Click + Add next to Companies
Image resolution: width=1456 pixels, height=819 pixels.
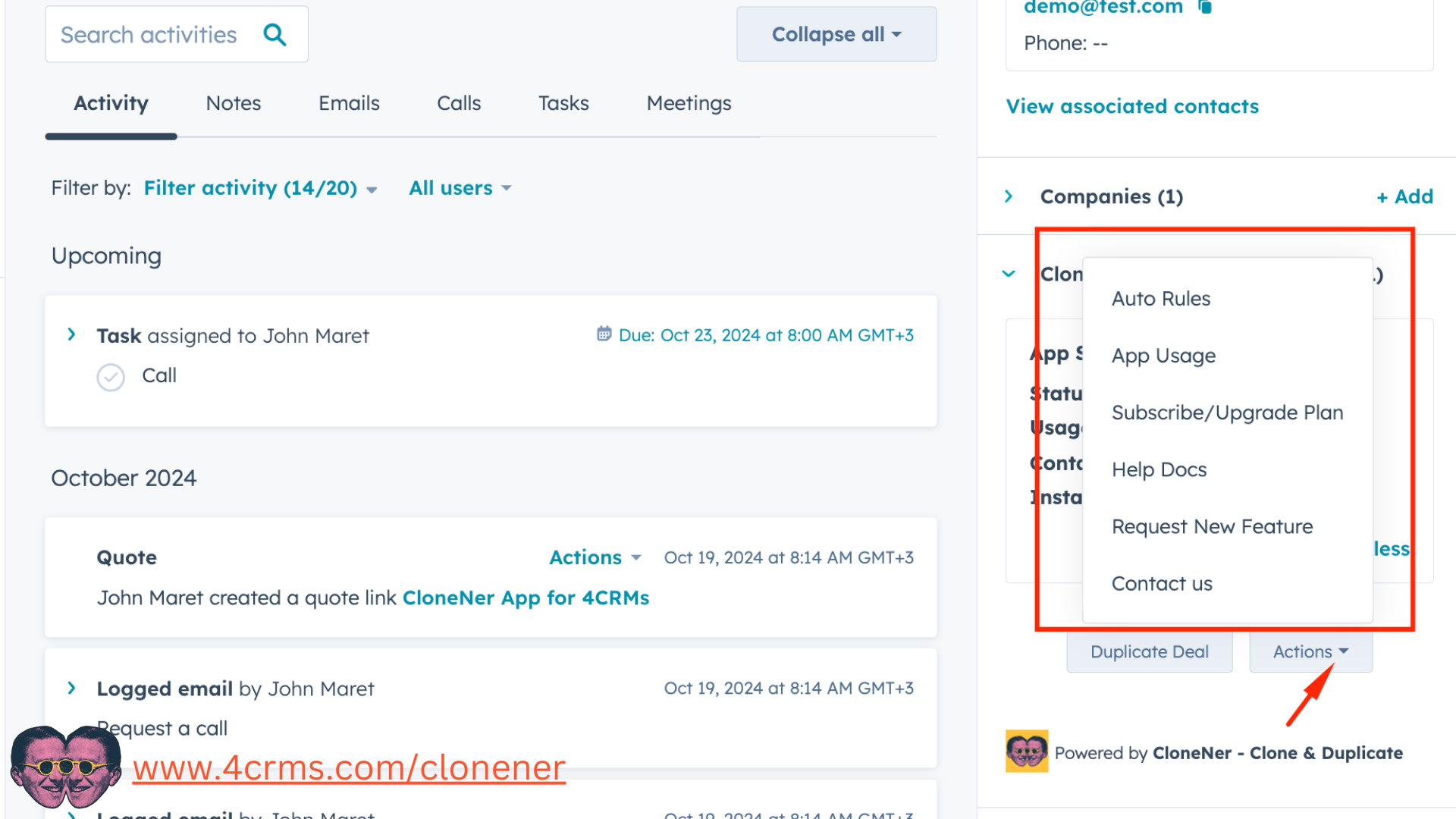[1404, 196]
